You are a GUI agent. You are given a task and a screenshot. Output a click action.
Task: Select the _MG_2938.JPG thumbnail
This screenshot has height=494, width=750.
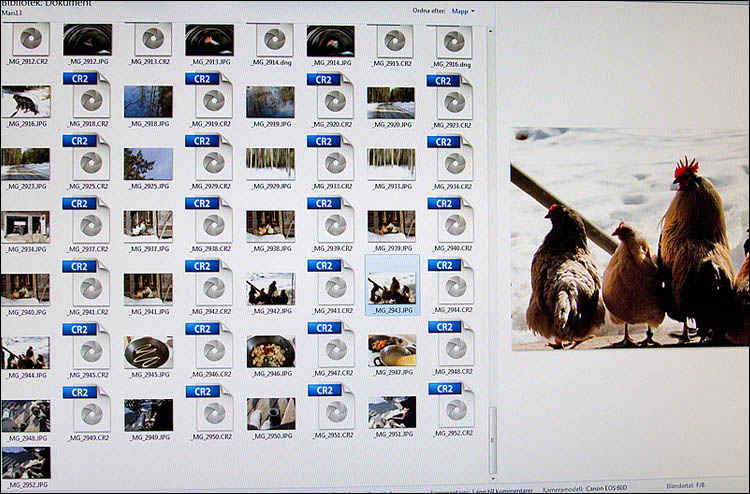pos(271,226)
